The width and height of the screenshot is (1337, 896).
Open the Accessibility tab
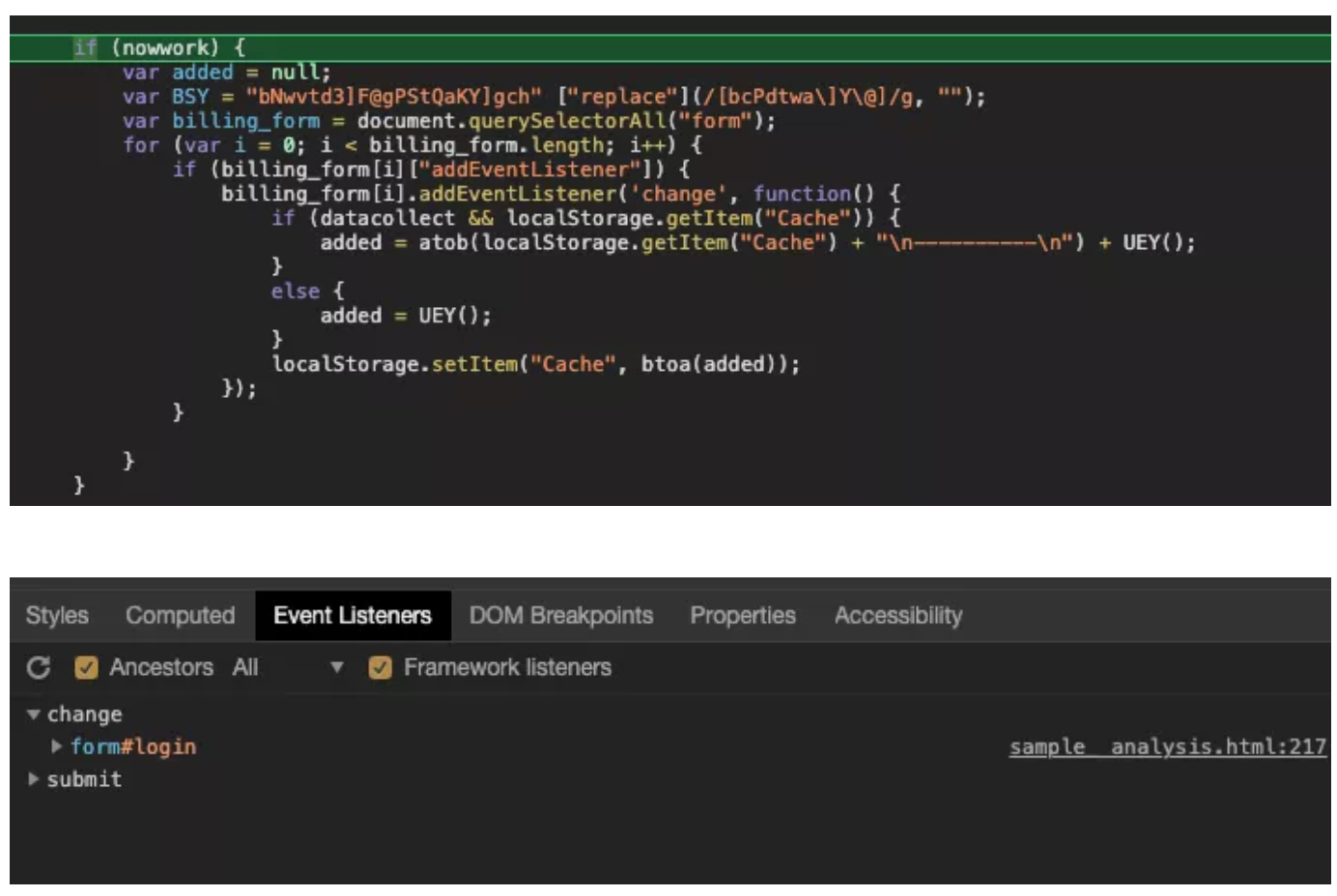coord(898,615)
